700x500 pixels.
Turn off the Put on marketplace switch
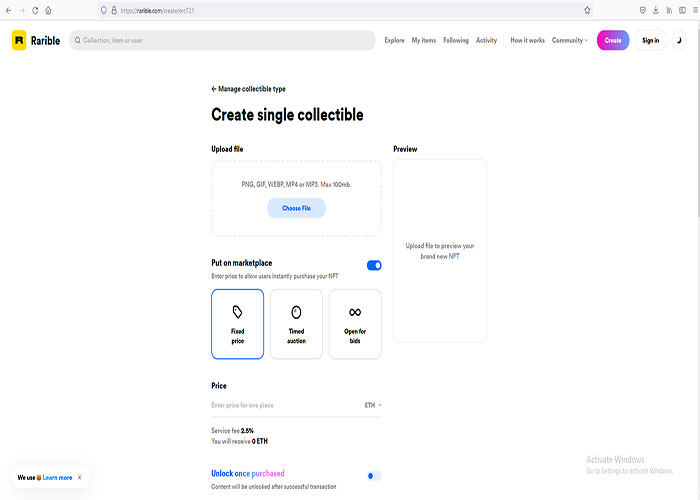(374, 266)
